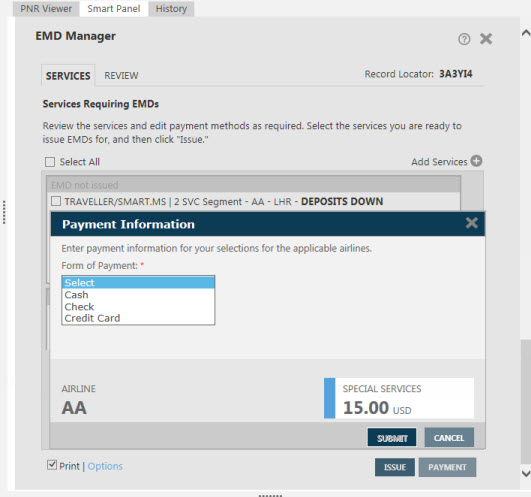Click the Add Services plus icon
The width and height of the screenshot is (531, 497).
click(x=476, y=161)
